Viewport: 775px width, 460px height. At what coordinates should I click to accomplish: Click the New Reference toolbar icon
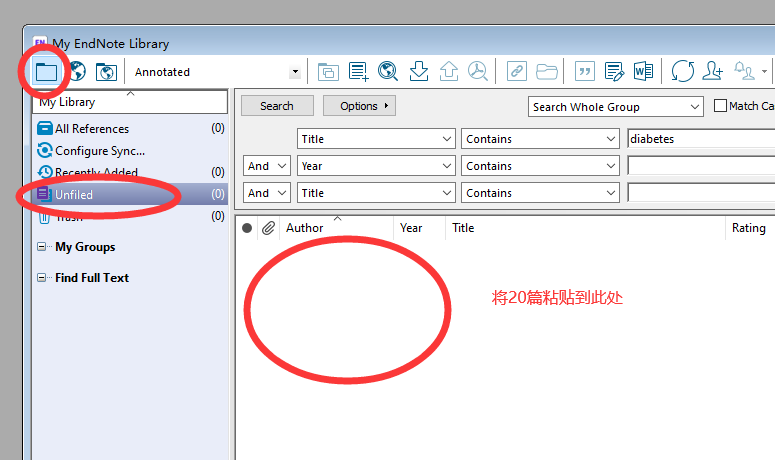(x=358, y=71)
